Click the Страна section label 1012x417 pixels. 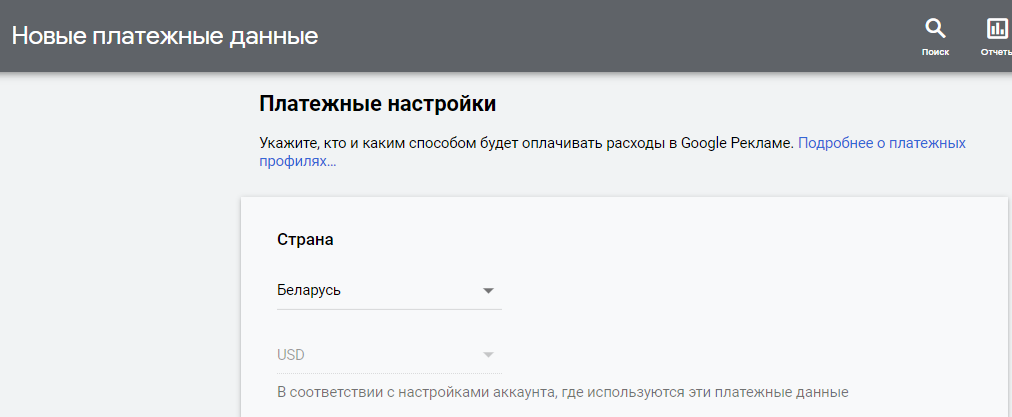tap(305, 240)
